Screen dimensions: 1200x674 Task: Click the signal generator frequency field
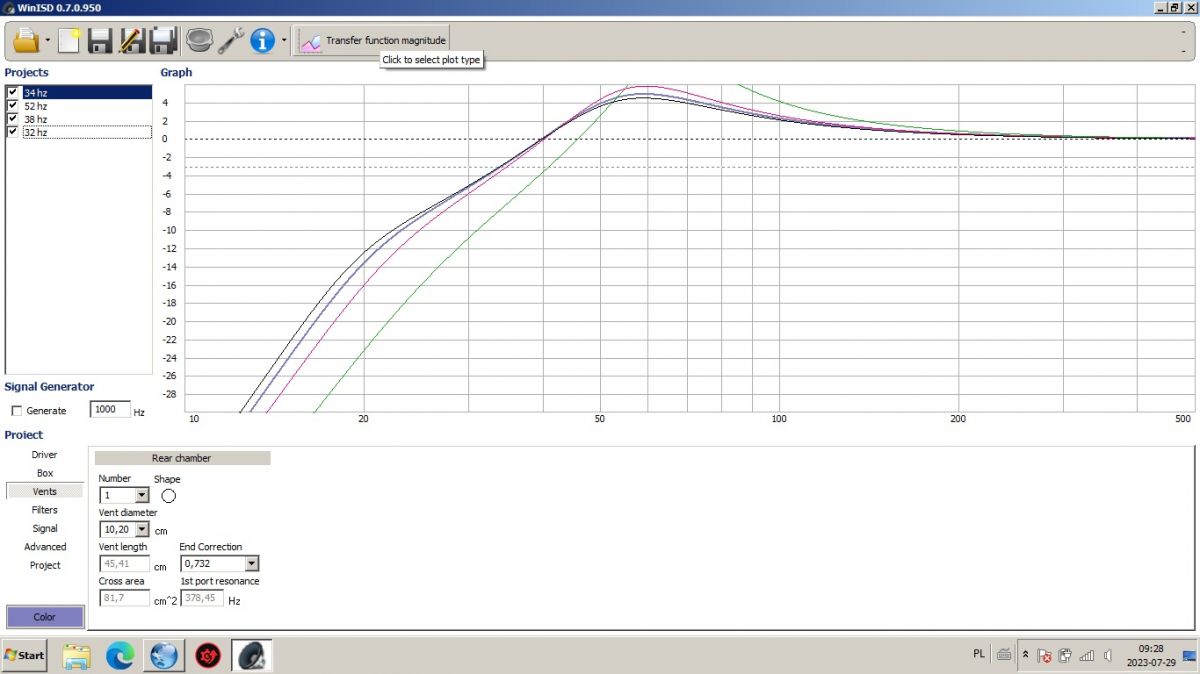[x=109, y=409]
